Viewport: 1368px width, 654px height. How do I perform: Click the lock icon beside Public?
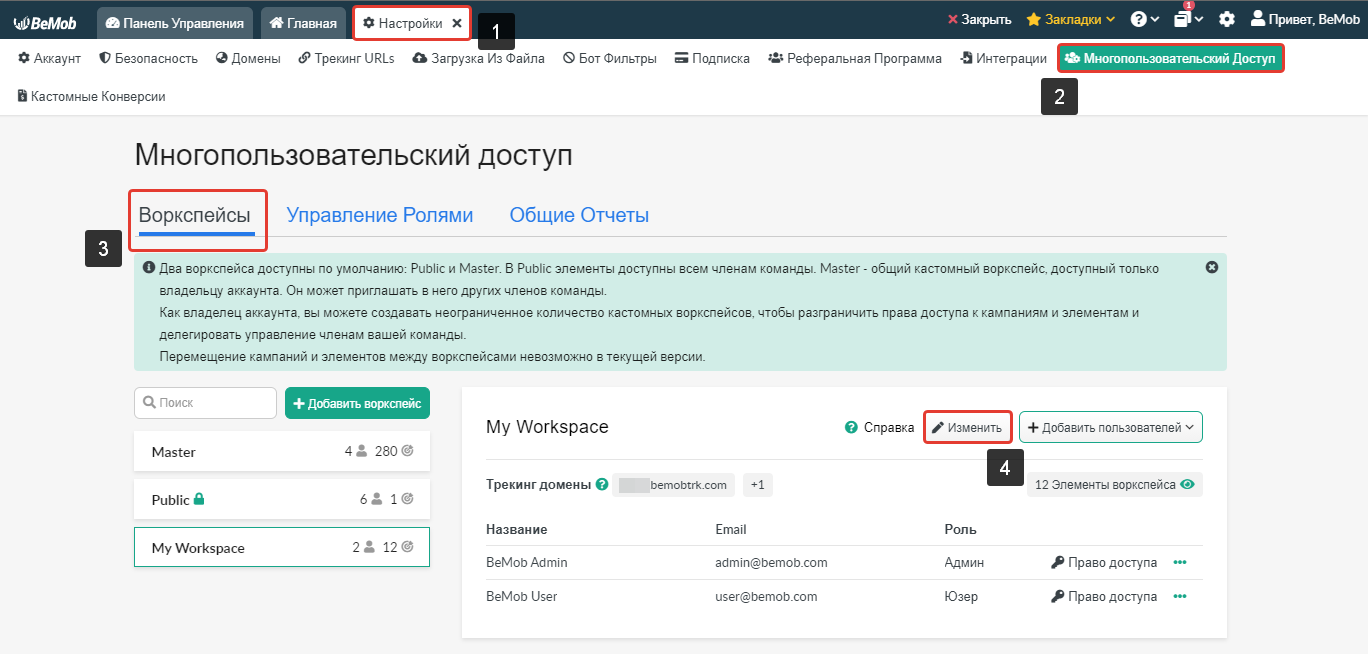tap(199, 499)
